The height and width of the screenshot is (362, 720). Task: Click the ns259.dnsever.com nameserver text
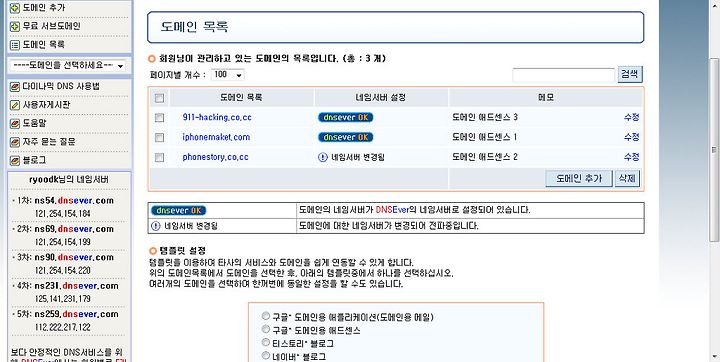[76, 315]
